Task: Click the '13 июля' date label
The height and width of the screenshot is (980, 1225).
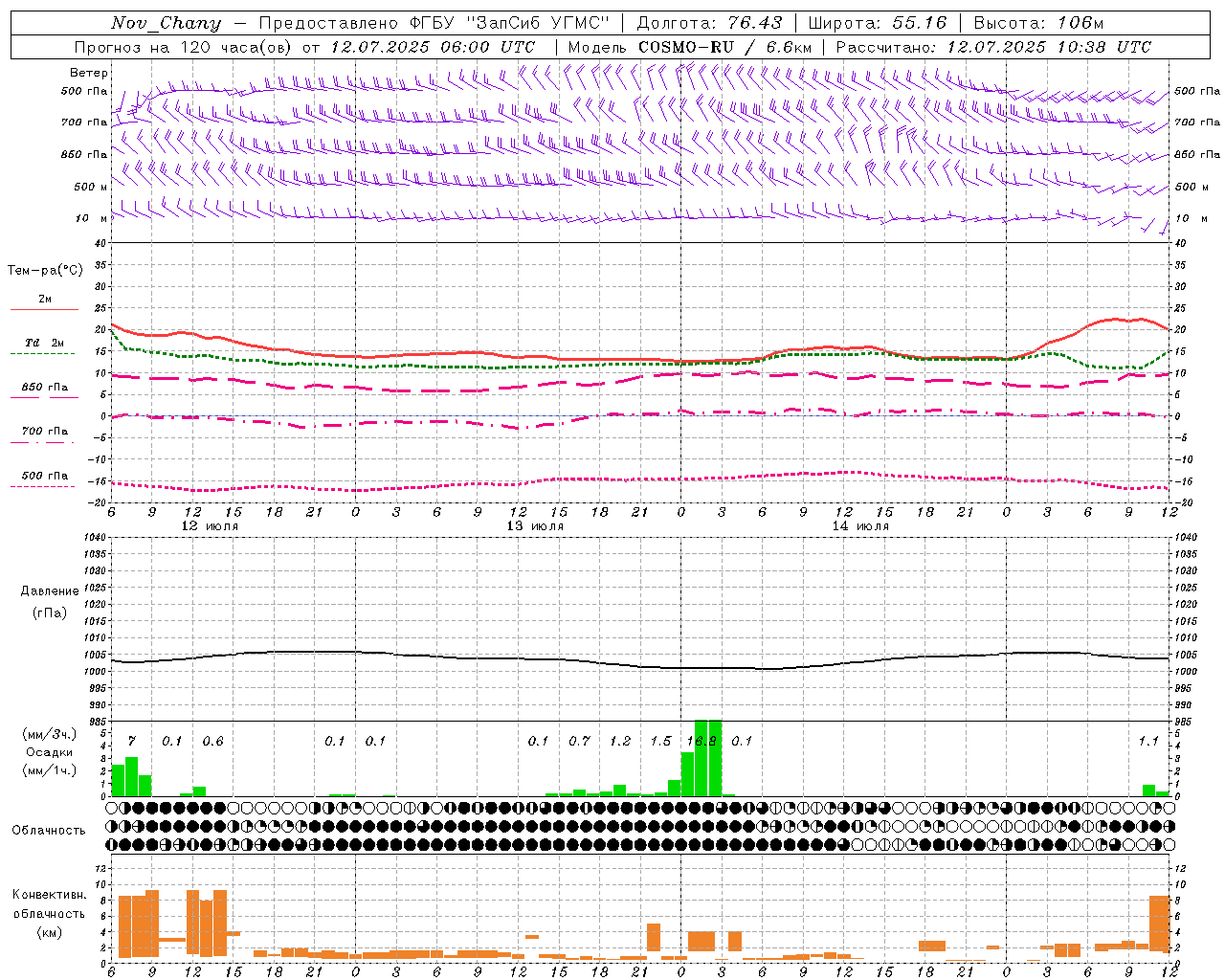Action: (535, 526)
